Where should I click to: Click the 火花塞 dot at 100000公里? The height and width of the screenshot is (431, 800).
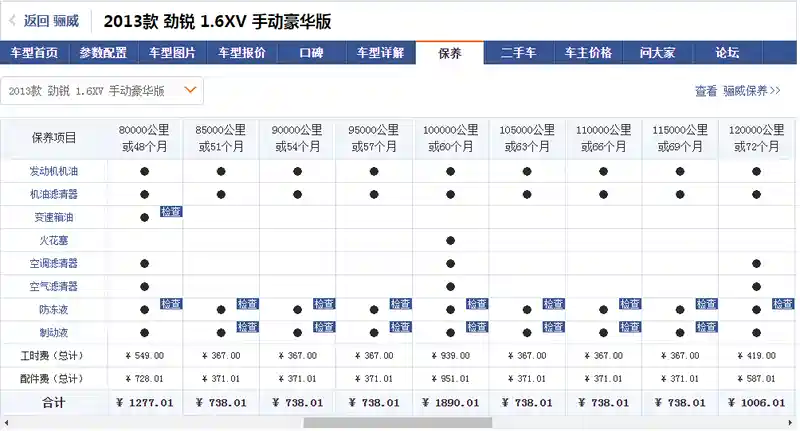point(451,241)
